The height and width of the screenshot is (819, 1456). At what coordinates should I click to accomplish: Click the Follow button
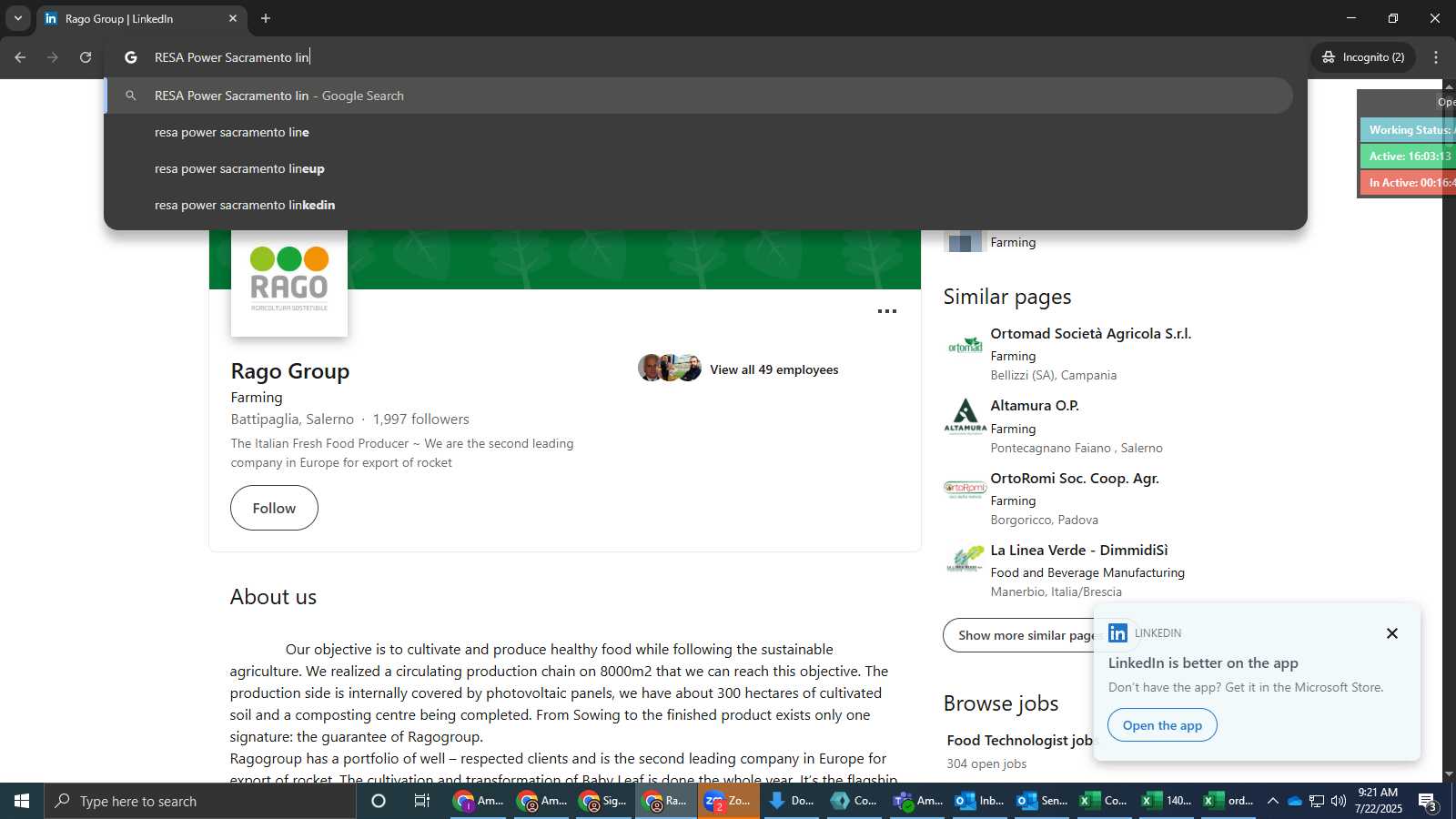point(274,508)
